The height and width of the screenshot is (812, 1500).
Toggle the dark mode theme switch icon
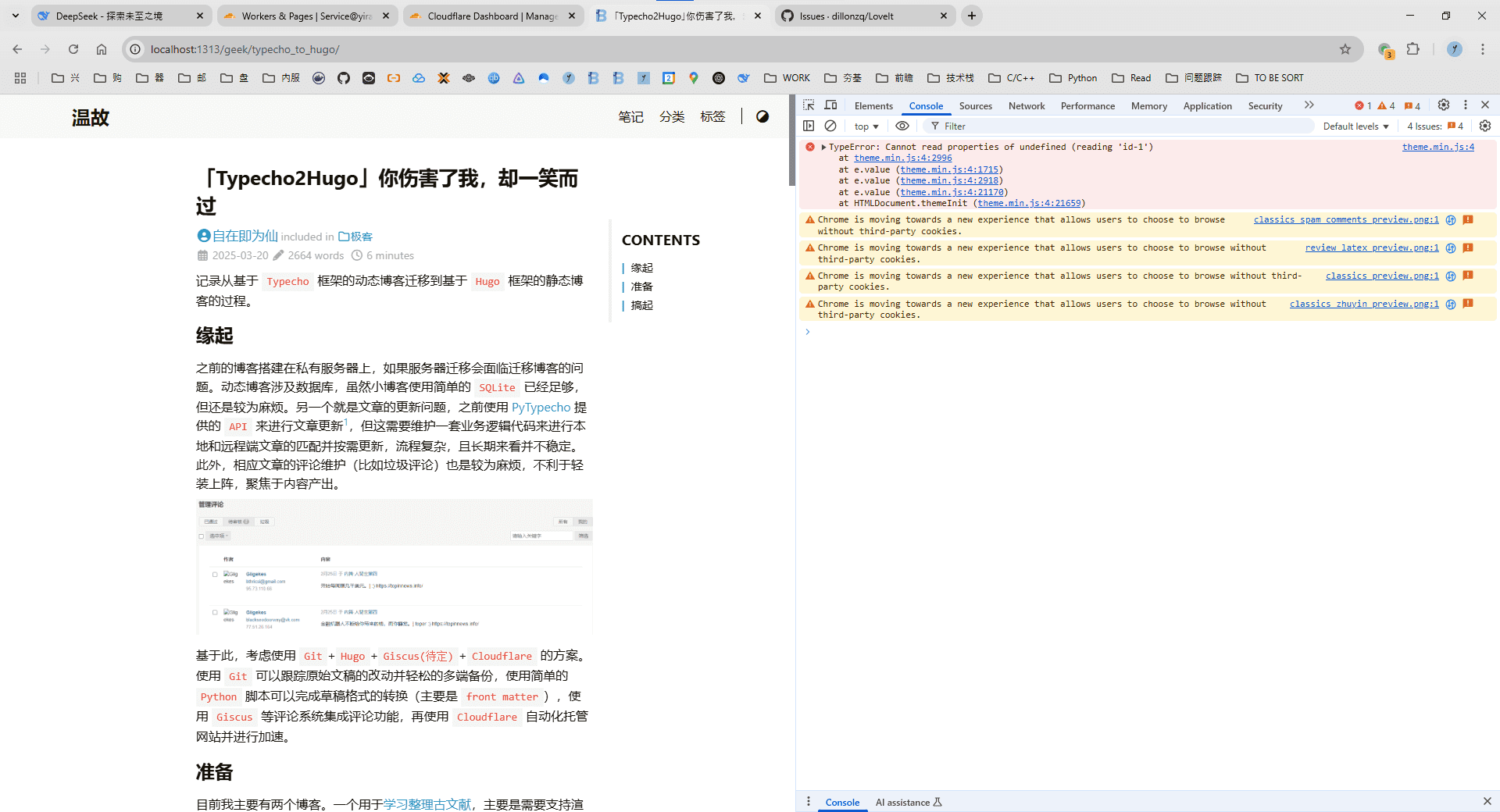[762, 116]
